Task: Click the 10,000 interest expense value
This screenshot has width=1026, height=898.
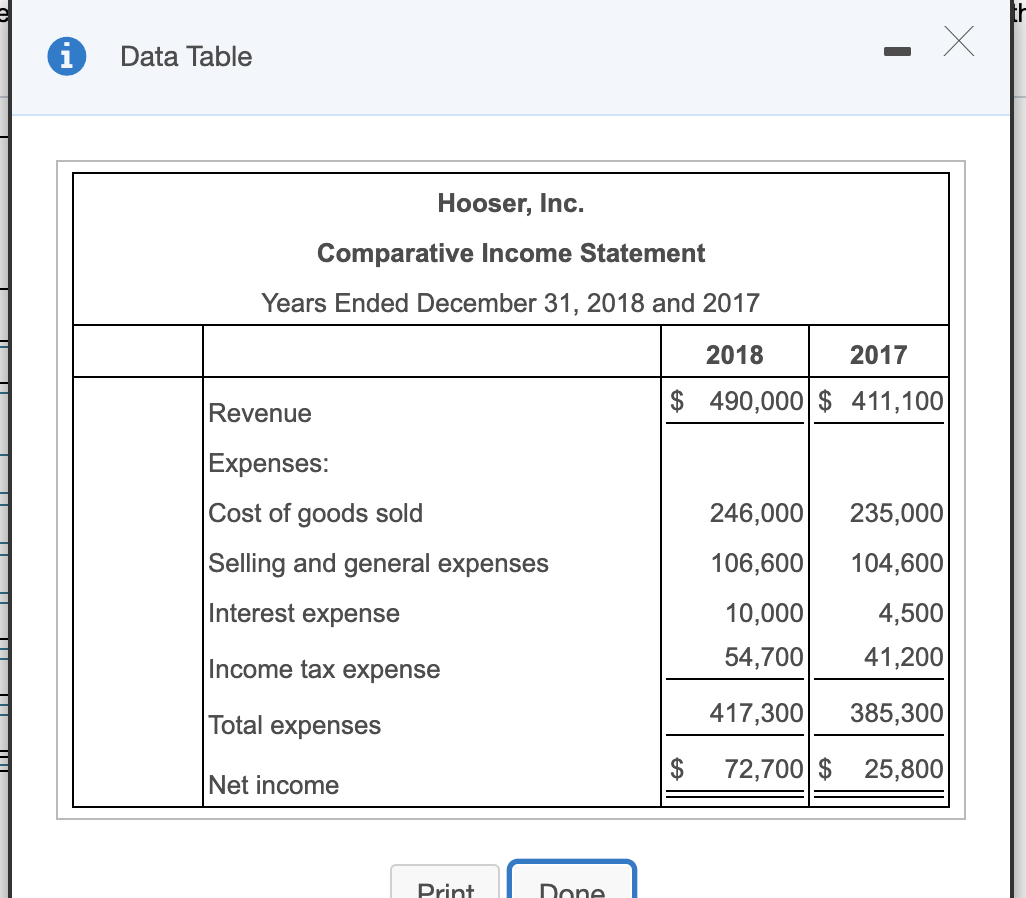Action: point(764,613)
